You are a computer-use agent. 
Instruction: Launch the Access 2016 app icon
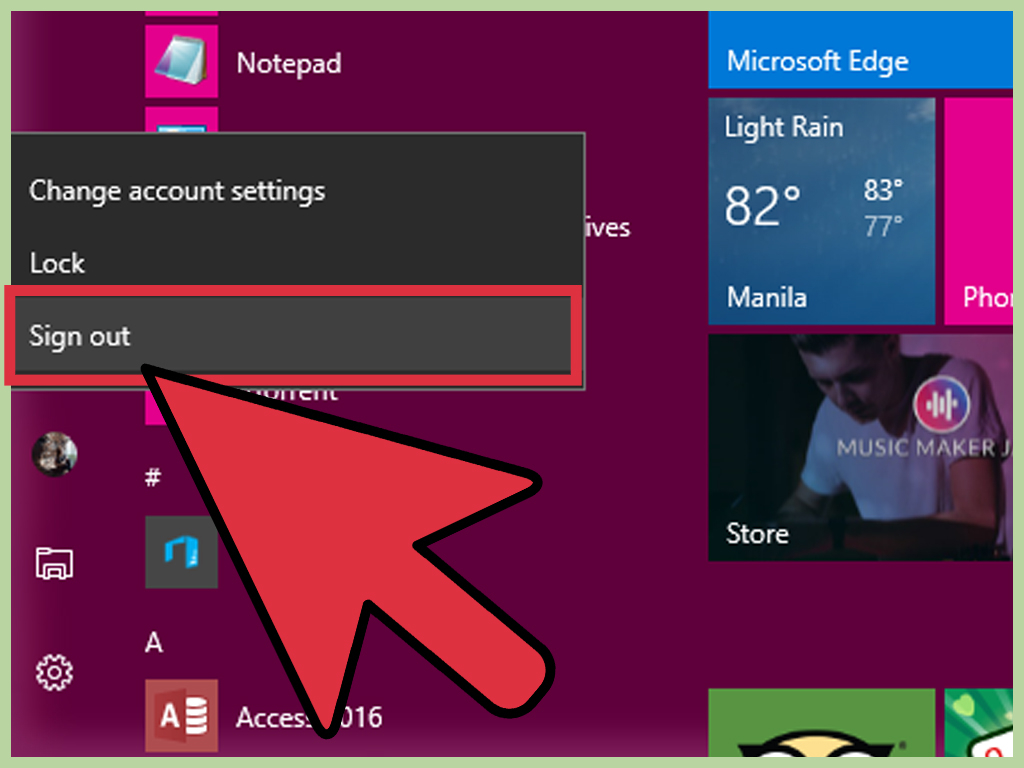point(182,716)
